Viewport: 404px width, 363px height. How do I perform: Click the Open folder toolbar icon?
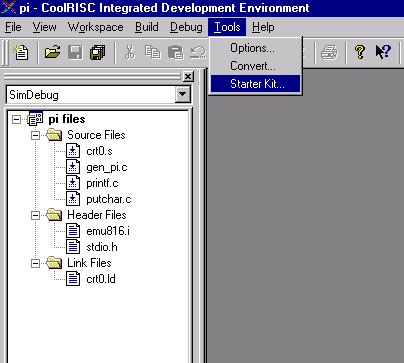(53, 52)
